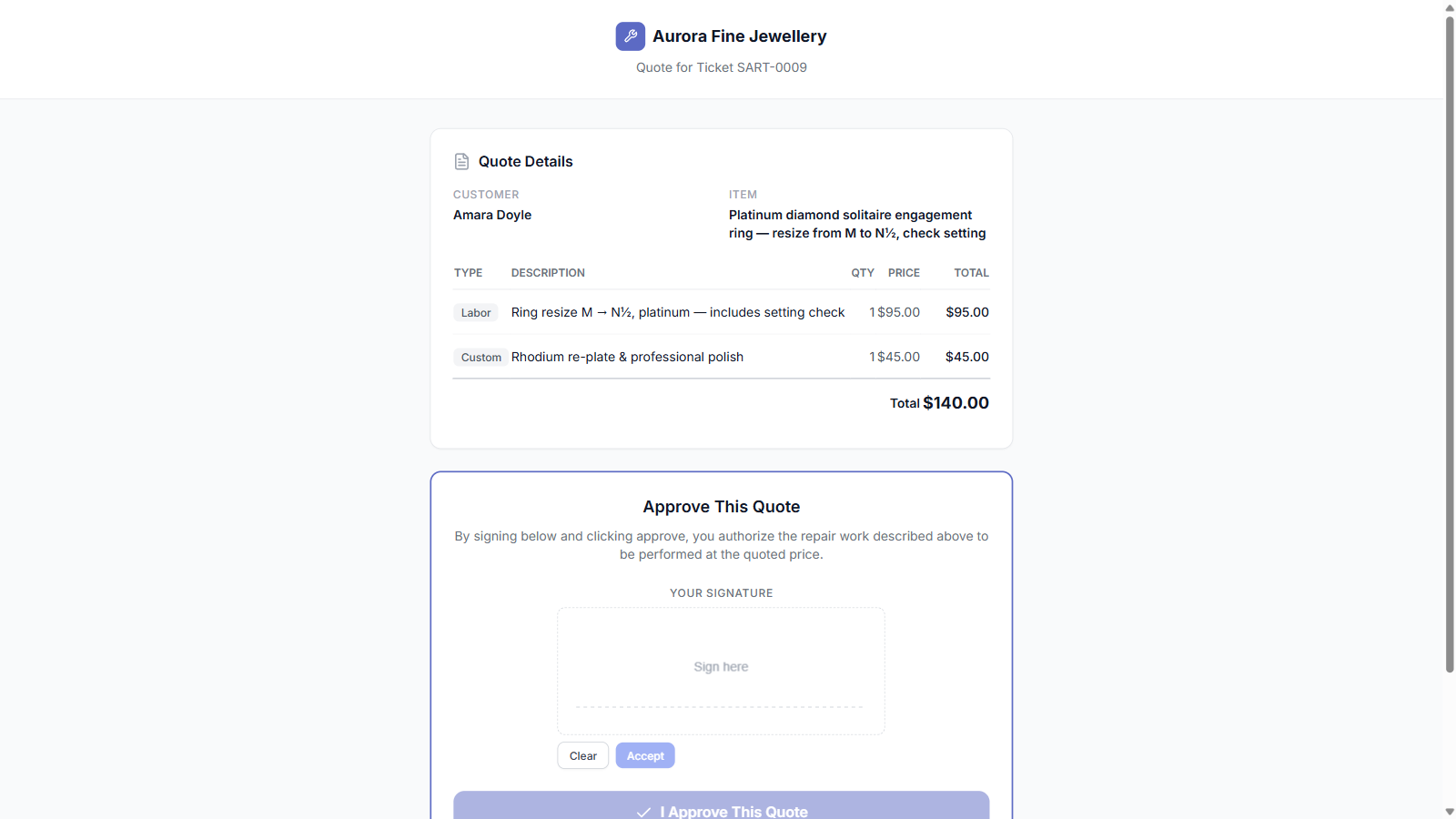Click the Rhodium re-plate line item description

[627, 357]
